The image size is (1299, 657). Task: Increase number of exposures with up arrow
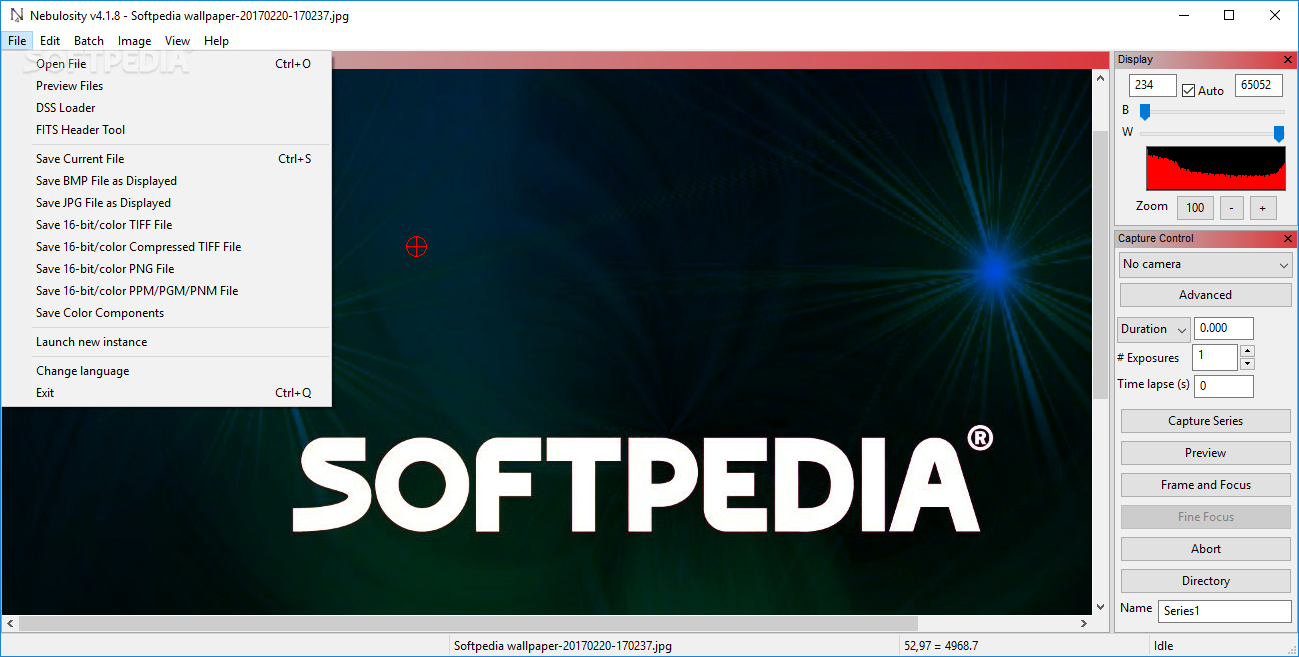point(1247,351)
